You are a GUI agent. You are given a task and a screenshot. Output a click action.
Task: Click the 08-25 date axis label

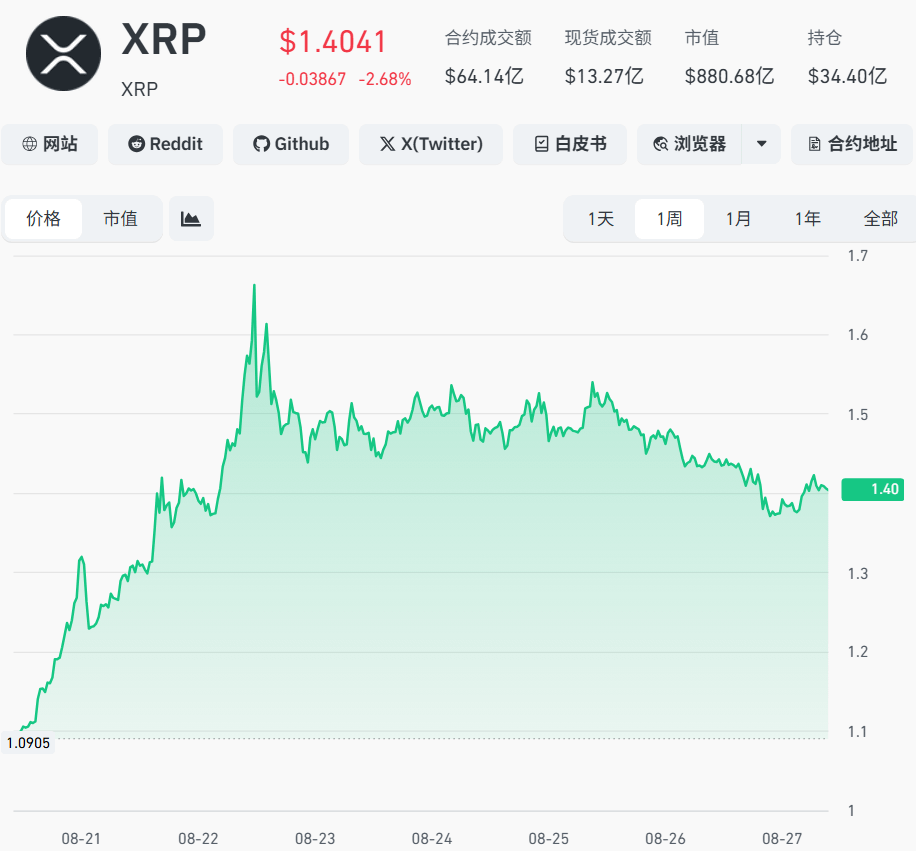(x=549, y=839)
